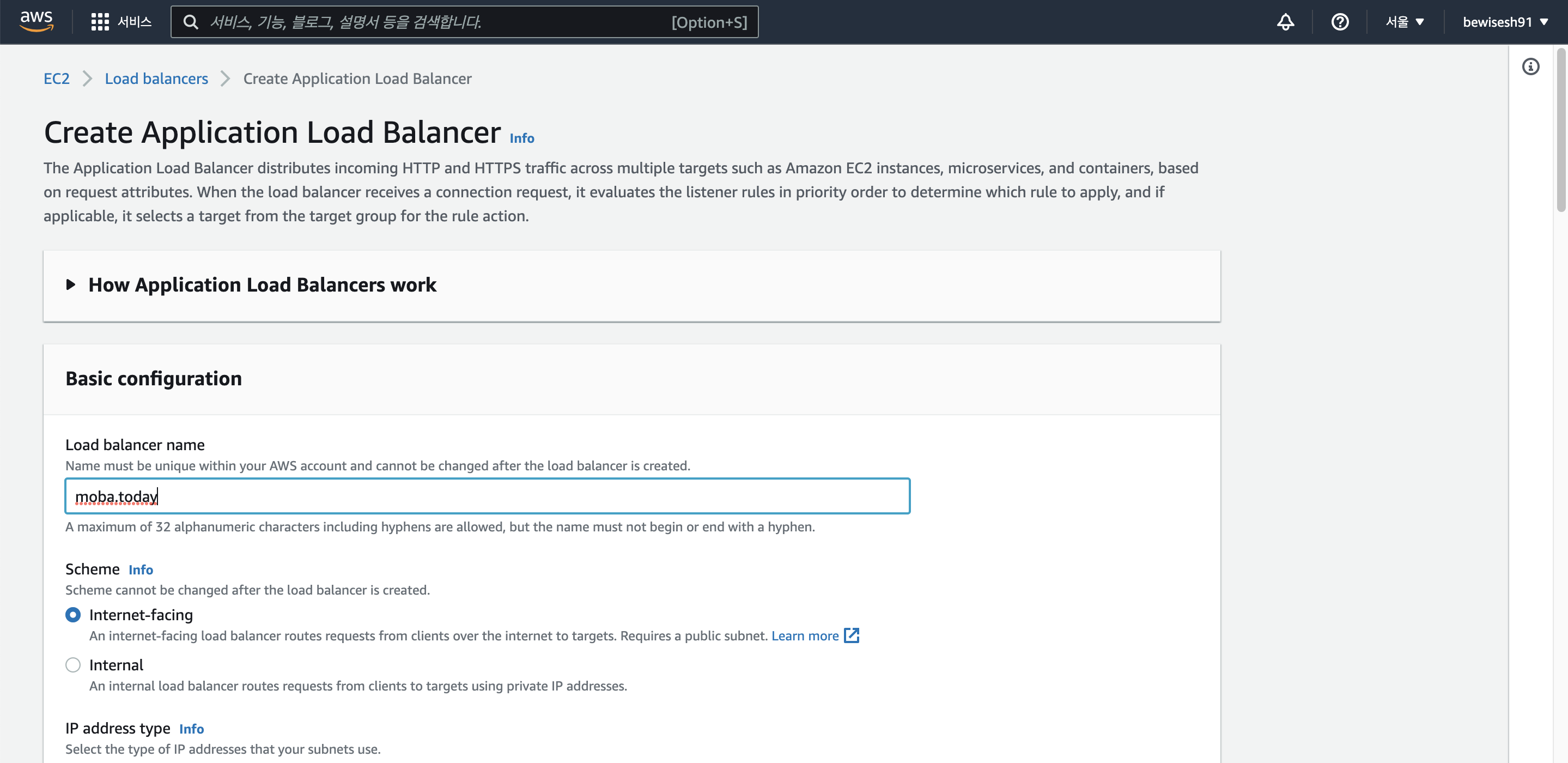Go to EC2 breadcrumb link
This screenshot has width=1568, height=763.
click(57, 78)
